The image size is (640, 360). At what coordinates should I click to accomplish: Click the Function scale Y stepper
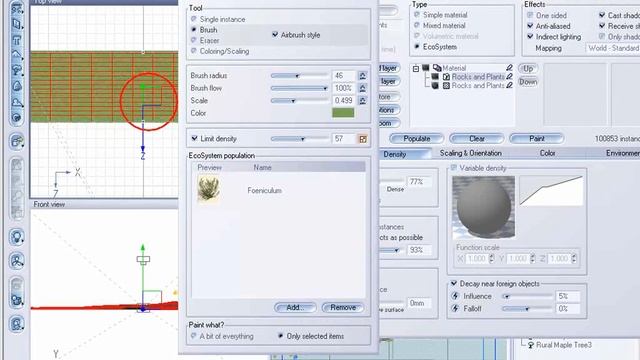coord(533,258)
